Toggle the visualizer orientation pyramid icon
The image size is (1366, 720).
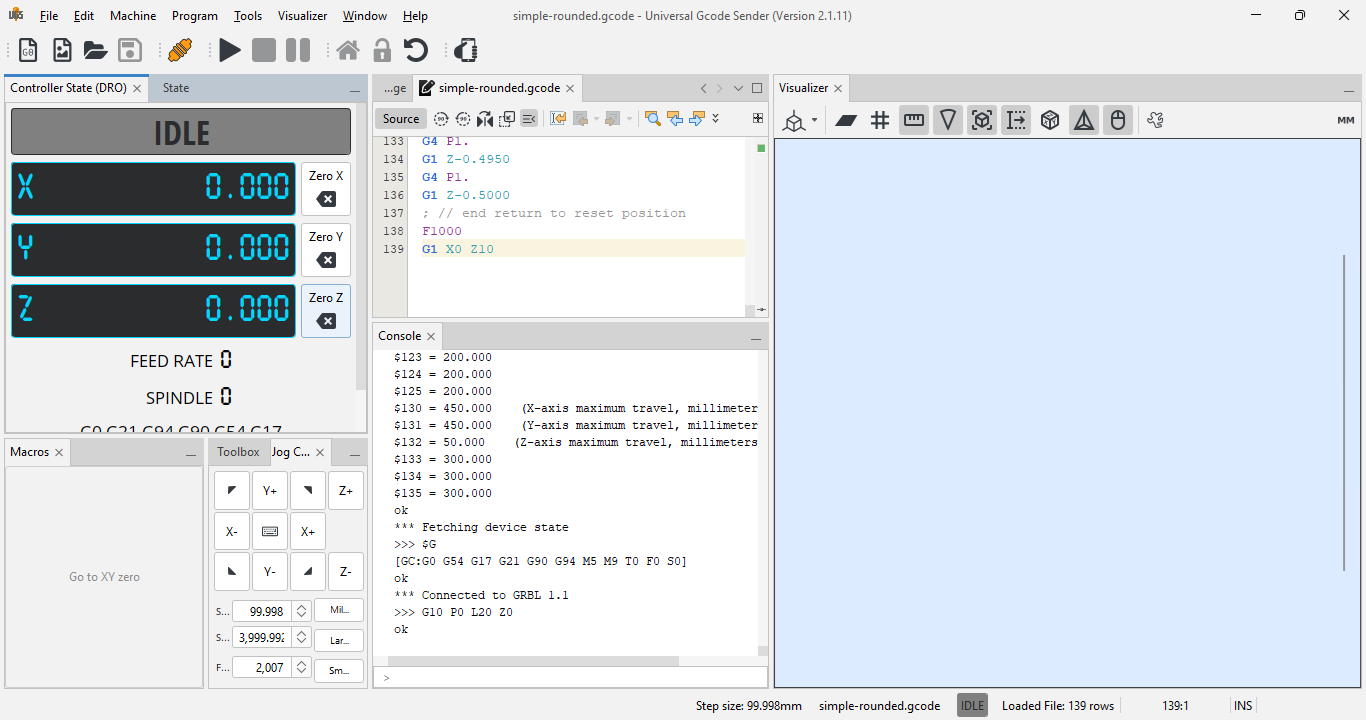[x=1084, y=121]
